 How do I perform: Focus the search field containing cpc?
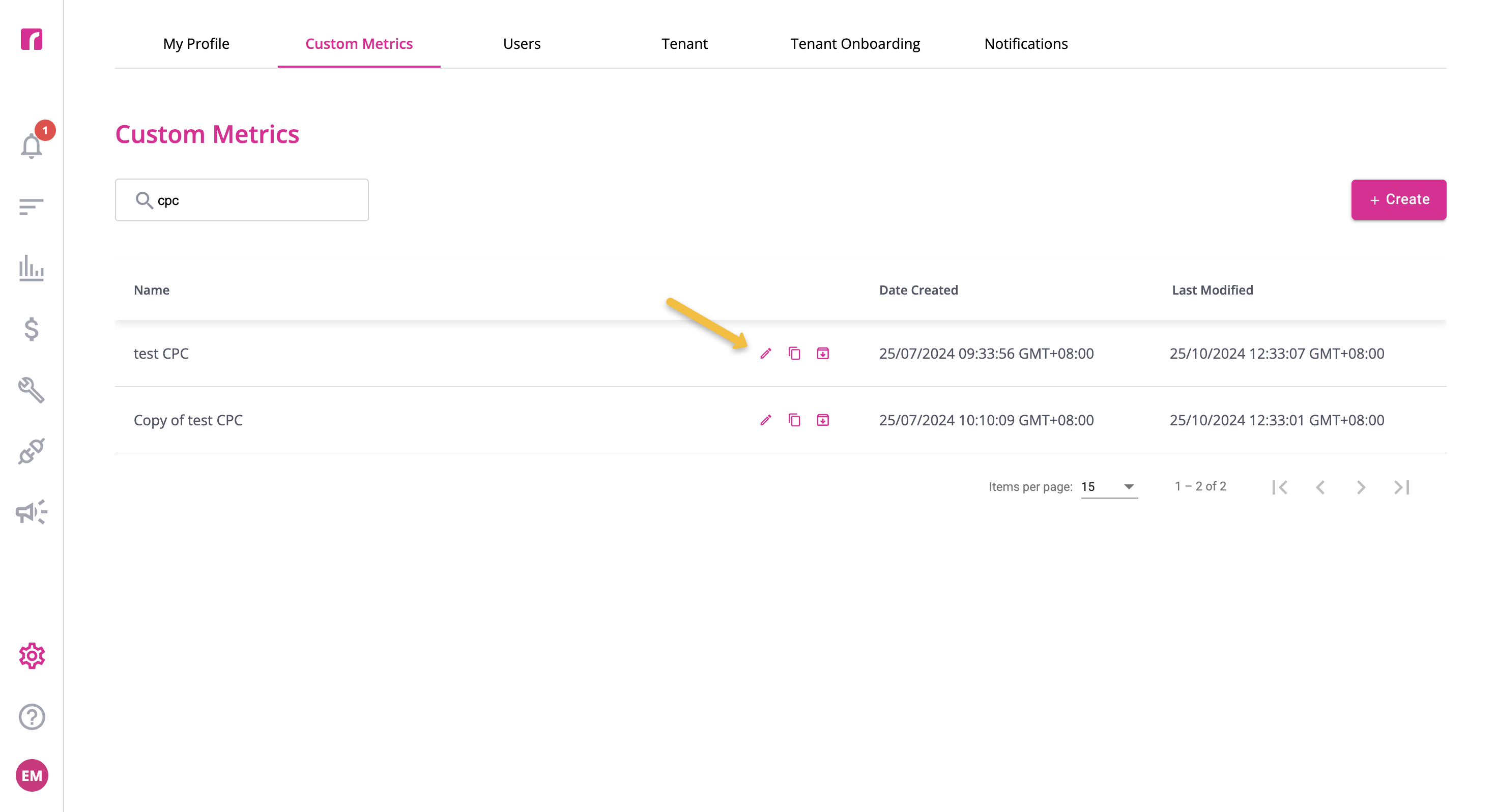[x=242, y=200]
